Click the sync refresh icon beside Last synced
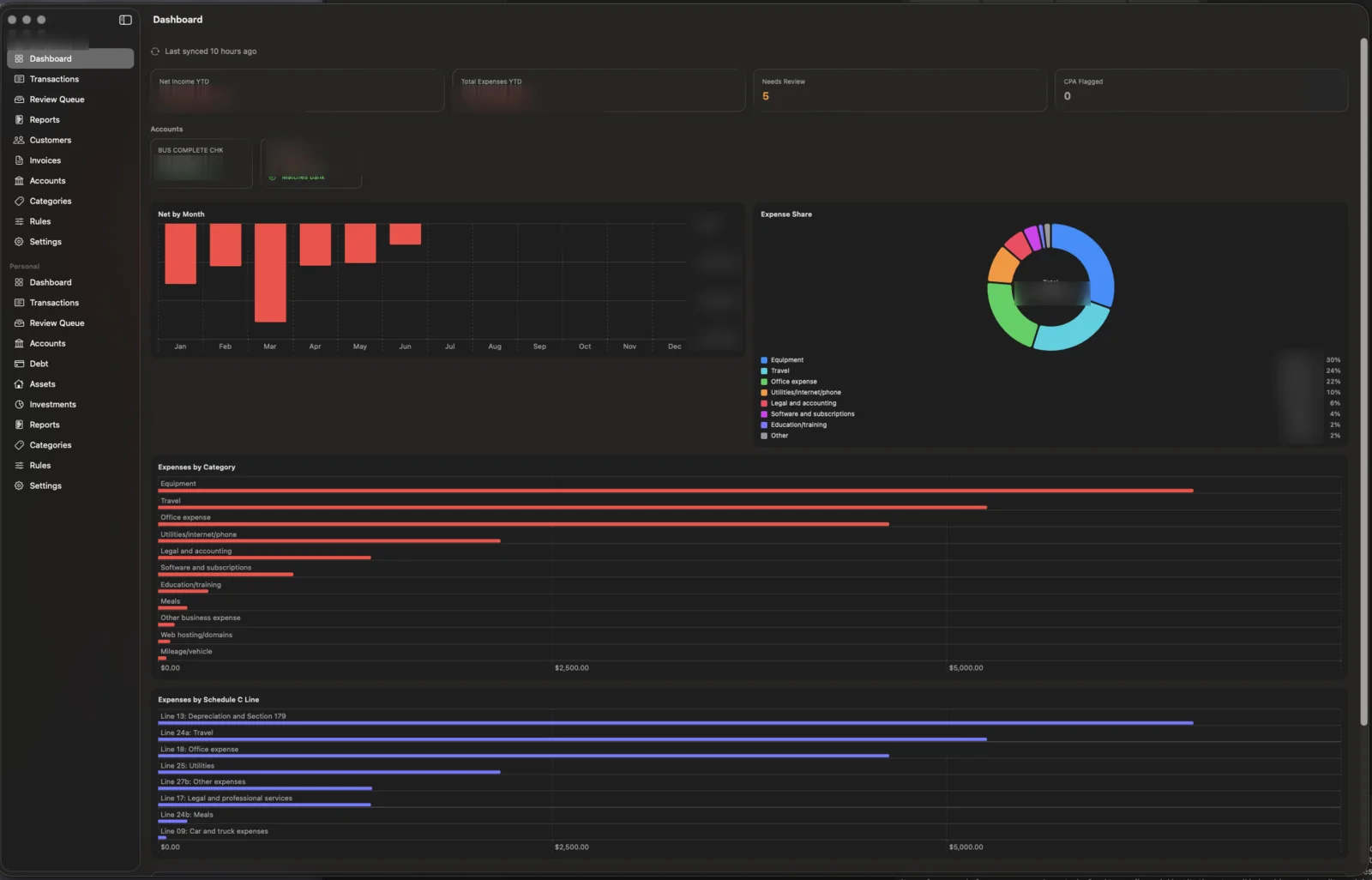 coord(155,51)
